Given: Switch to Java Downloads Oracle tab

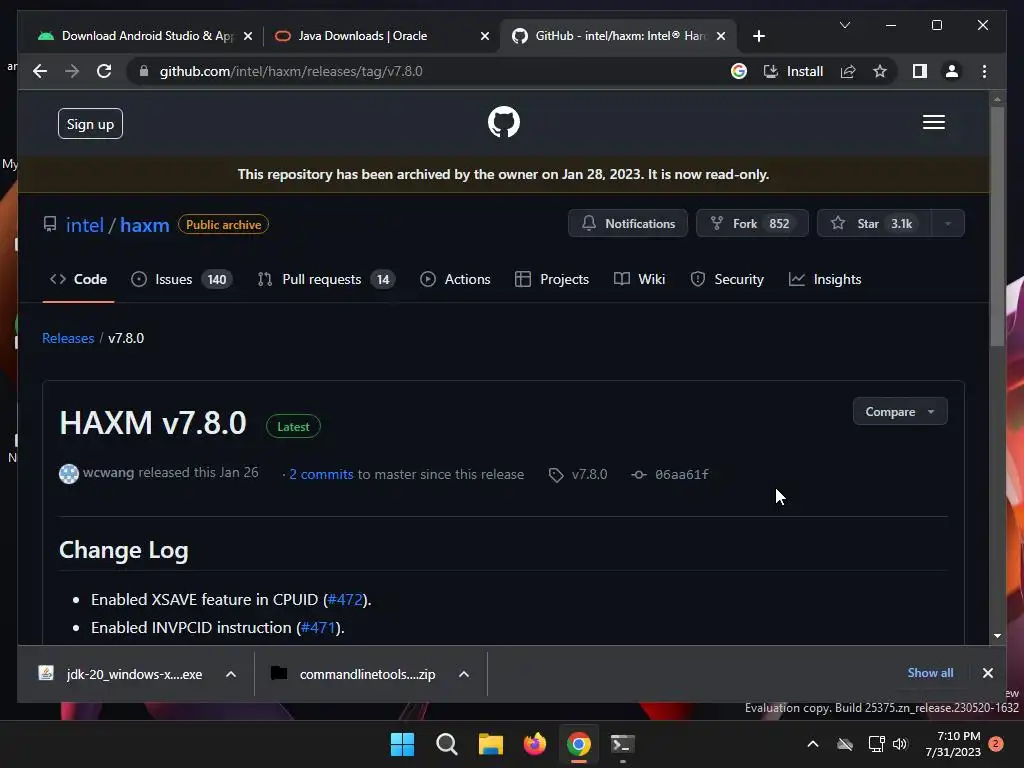Looking at the screenshot, I should pyautogui.click(x=362, y=36).
